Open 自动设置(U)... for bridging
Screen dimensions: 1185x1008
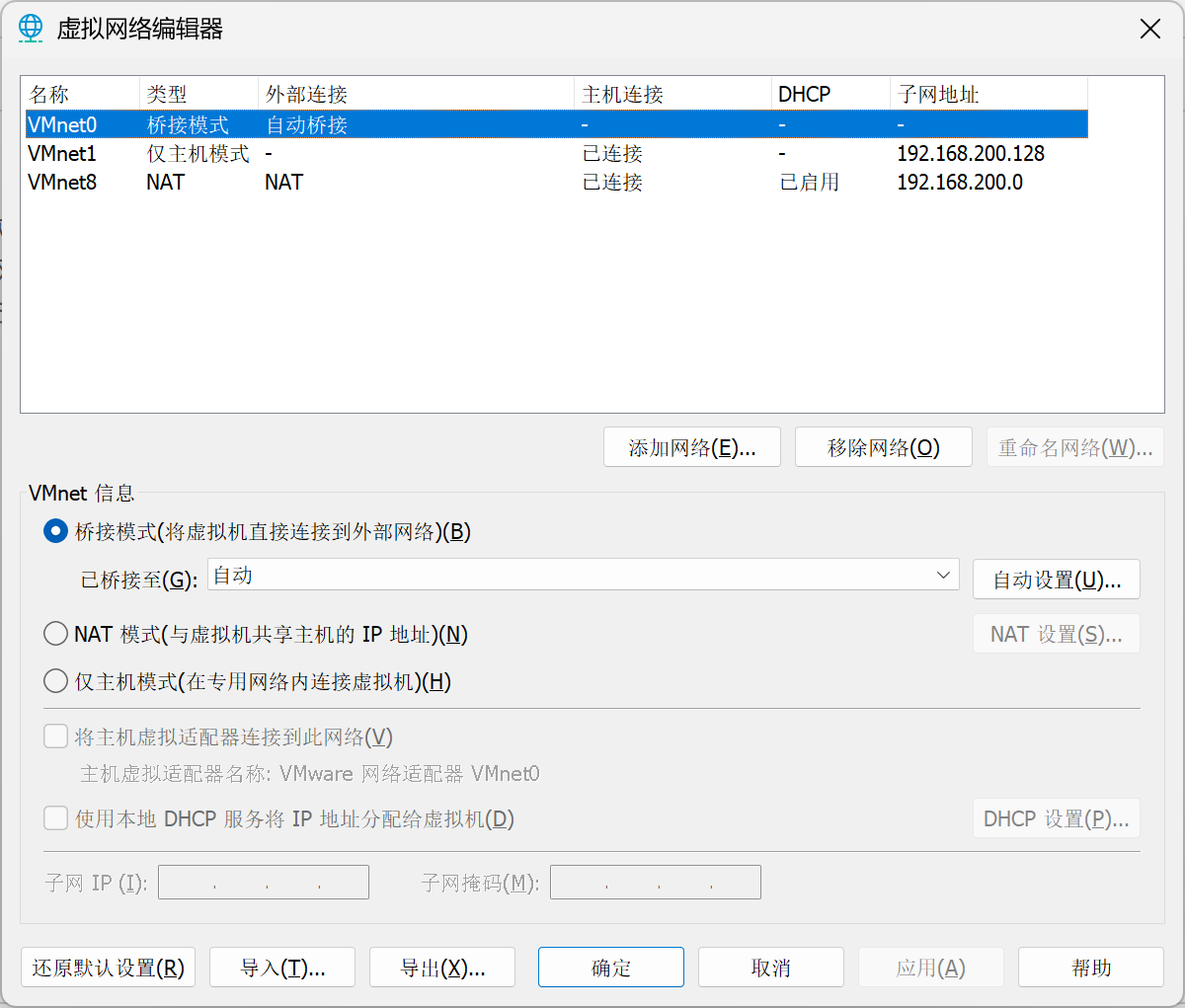click(1057, 580)
